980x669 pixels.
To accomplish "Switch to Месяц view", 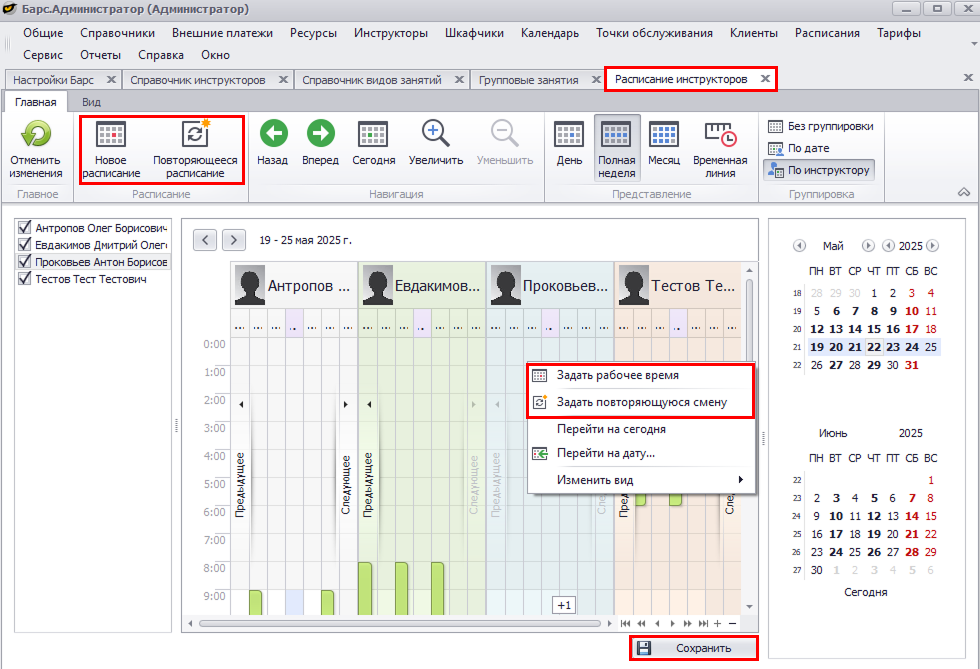I will pos(664,143).
